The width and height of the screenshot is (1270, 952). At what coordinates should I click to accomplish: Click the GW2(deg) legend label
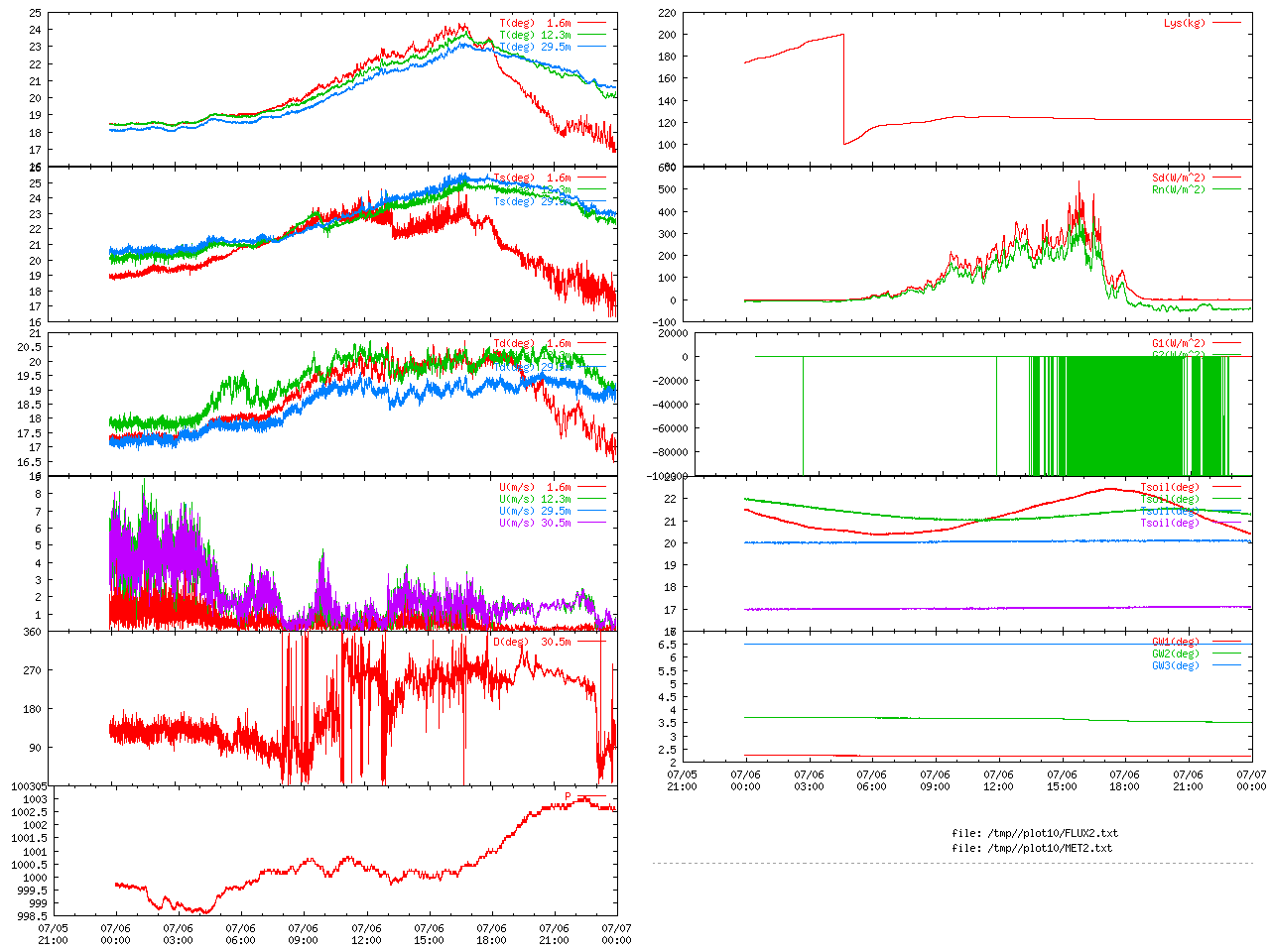(1176, 654)
